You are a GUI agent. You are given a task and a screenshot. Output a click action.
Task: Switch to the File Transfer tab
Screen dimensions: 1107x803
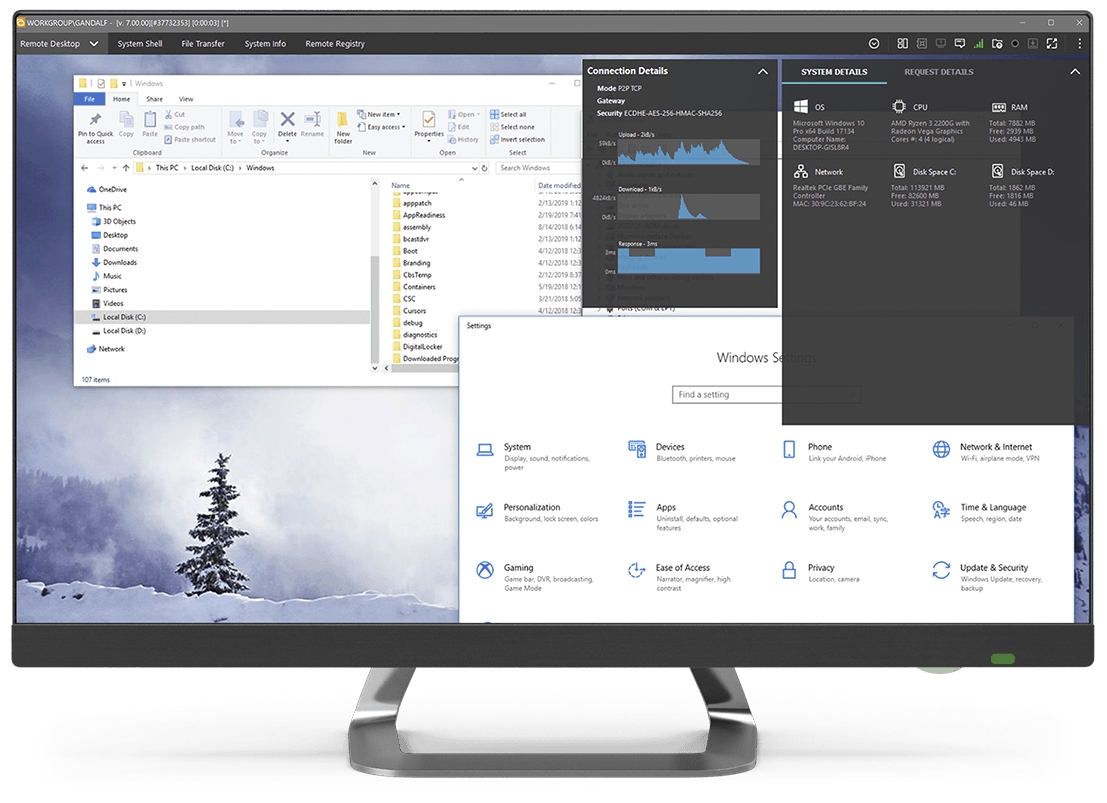203,44
